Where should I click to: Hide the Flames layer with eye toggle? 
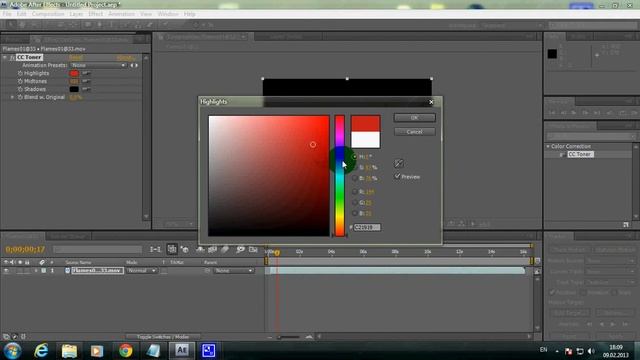[6, 271]
